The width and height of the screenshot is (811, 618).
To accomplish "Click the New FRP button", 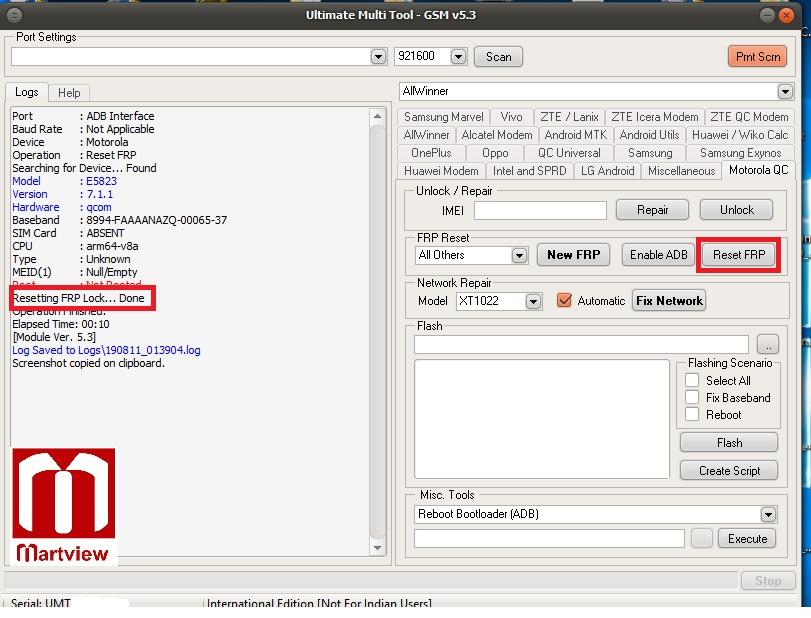I will (x=574, y=255).
